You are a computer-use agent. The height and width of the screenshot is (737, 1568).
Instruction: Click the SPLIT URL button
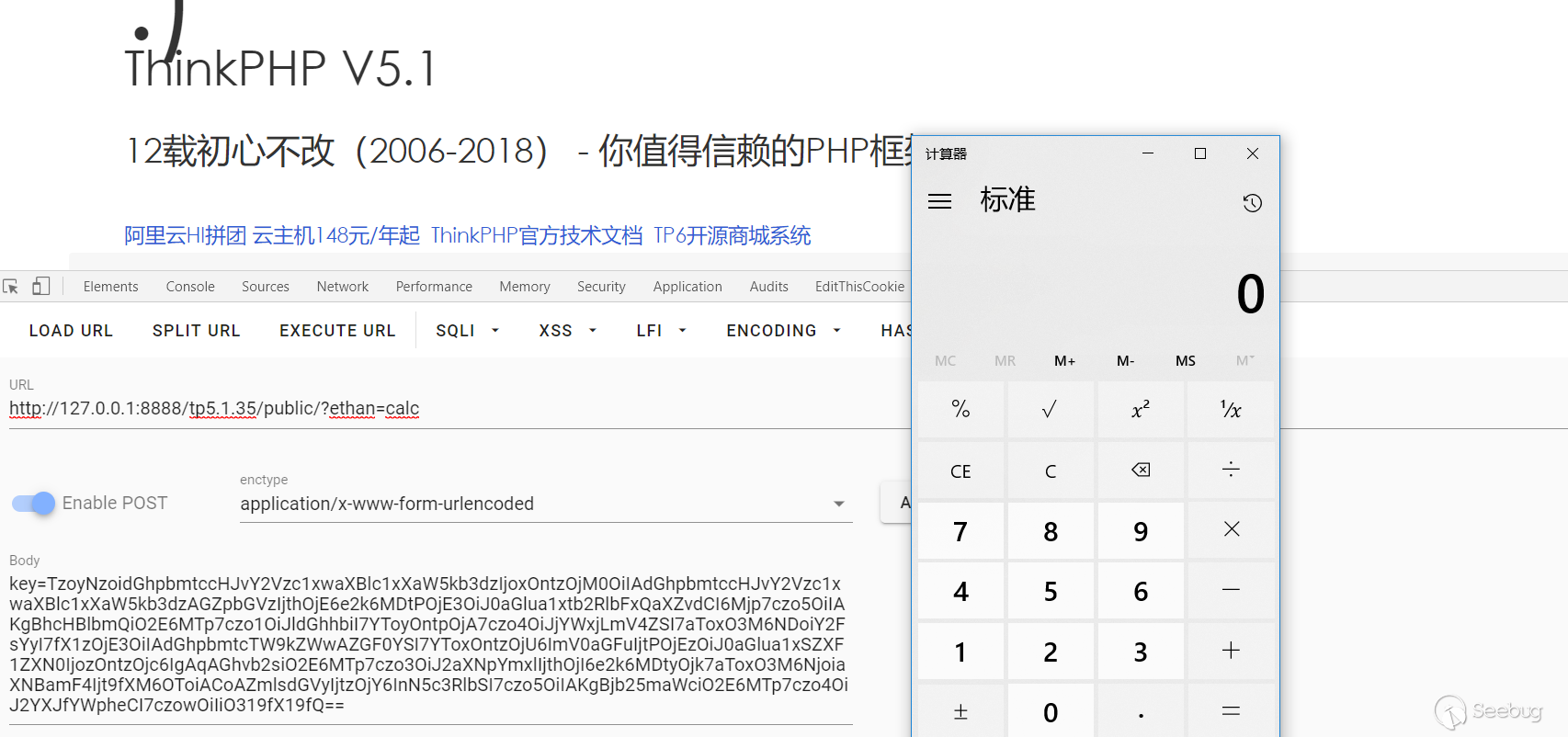(196, 331)
